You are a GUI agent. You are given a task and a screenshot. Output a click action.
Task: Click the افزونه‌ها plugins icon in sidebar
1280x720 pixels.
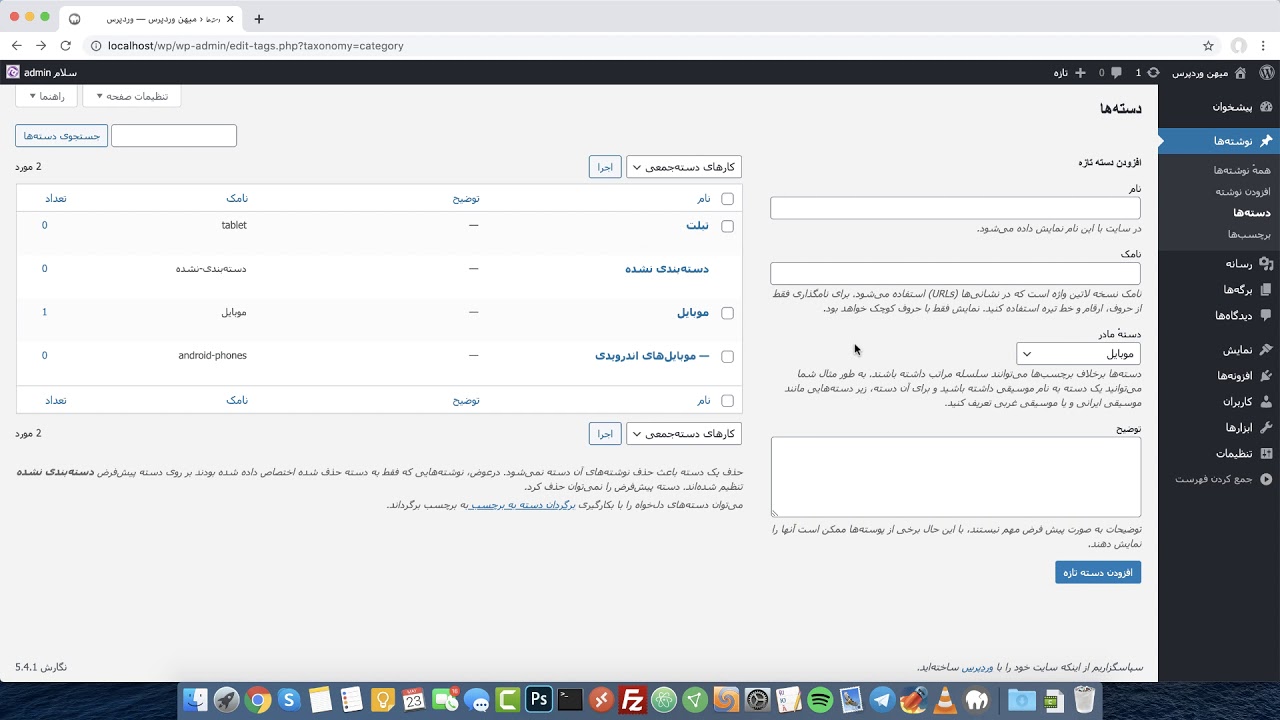1266,376
